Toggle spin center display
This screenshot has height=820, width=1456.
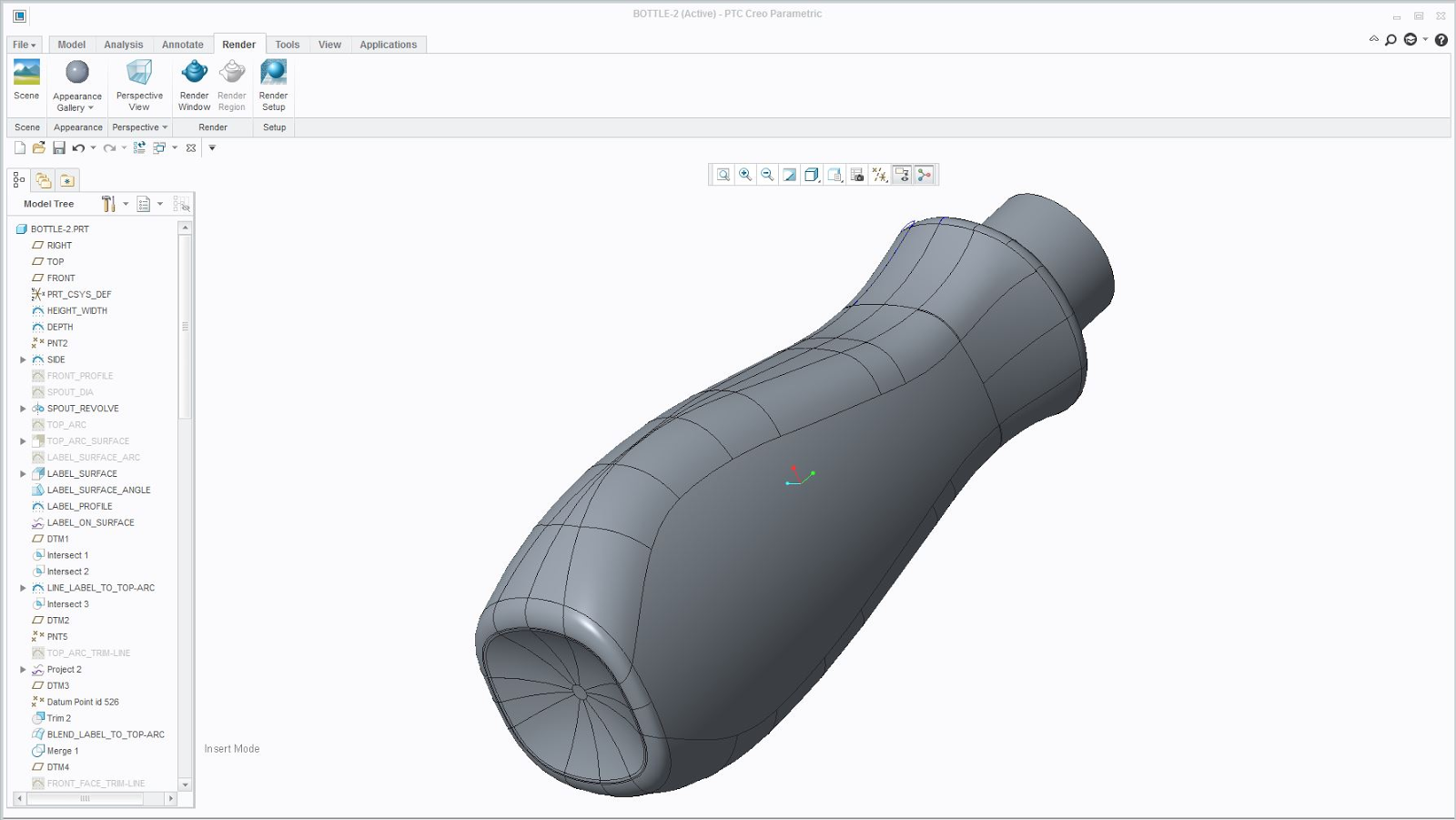[x=925, y=175]
